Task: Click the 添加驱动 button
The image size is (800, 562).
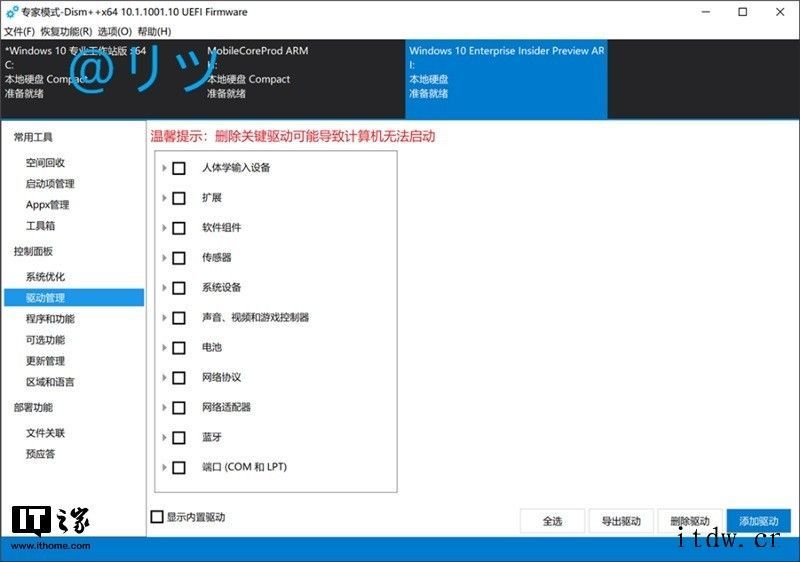Action: point(759,521)
